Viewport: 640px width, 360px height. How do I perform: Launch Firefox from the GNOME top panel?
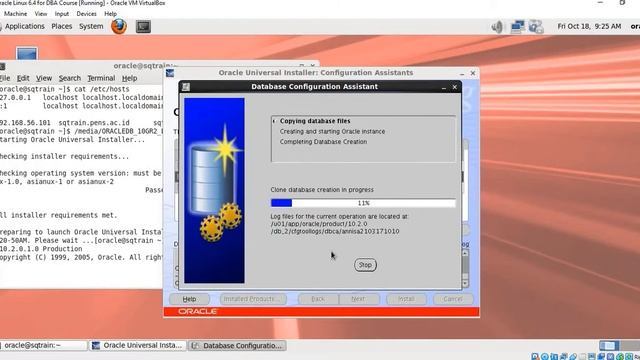(119, 27)
